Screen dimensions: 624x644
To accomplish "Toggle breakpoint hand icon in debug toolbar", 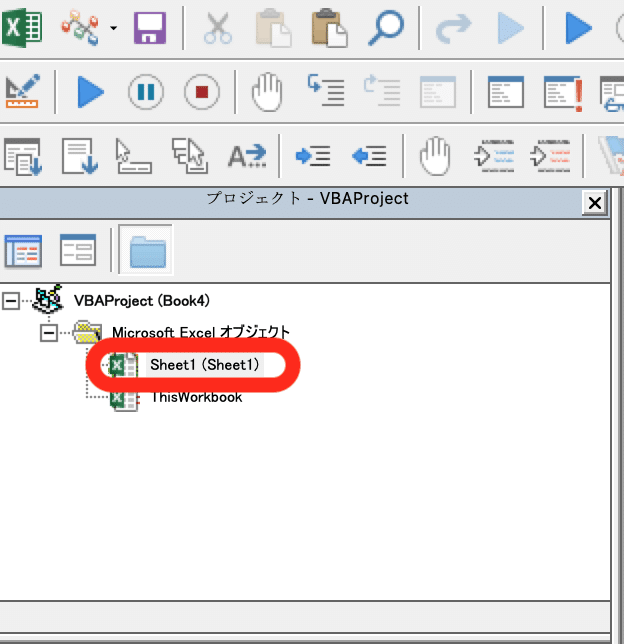I will 267,92.
